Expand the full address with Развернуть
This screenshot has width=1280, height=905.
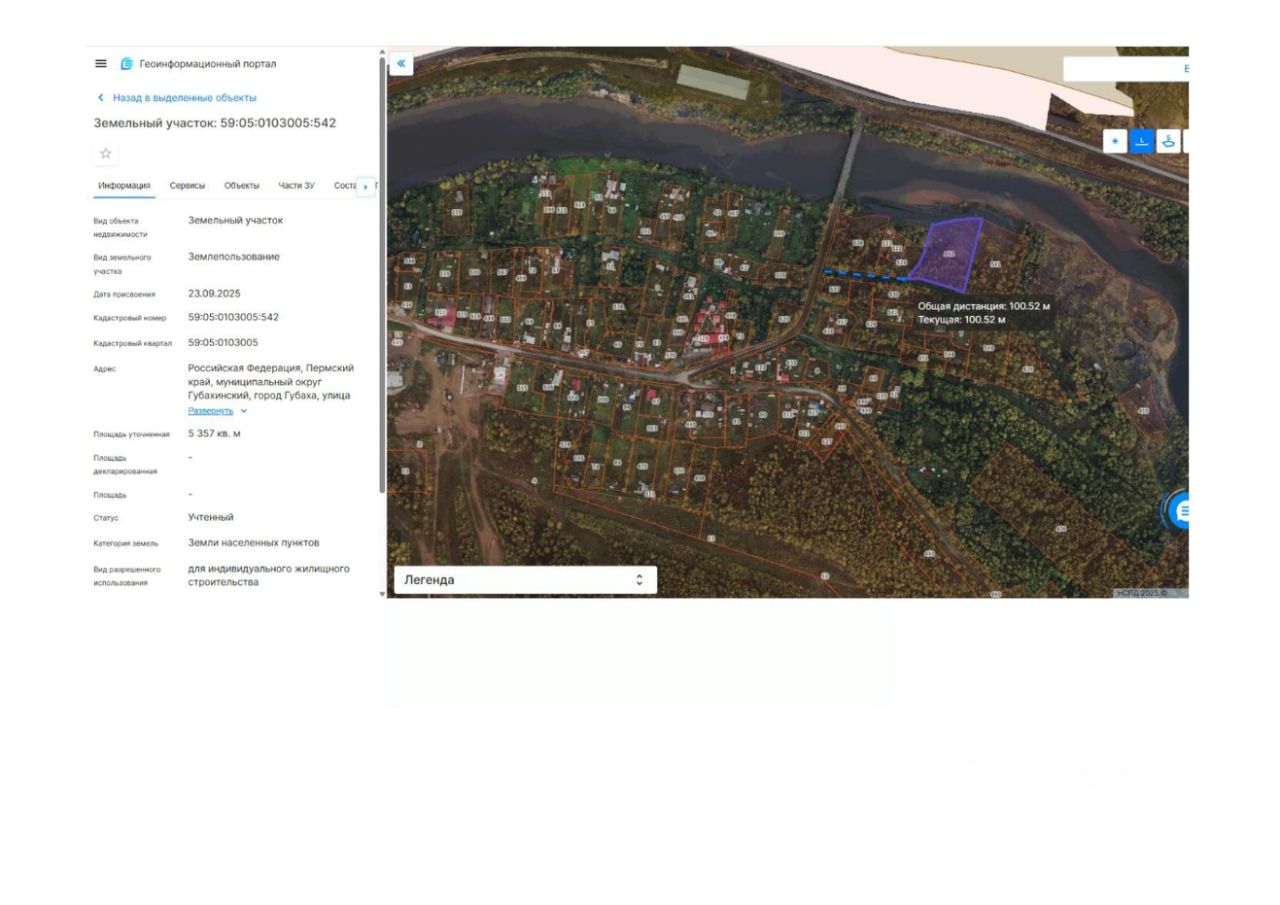217,411
